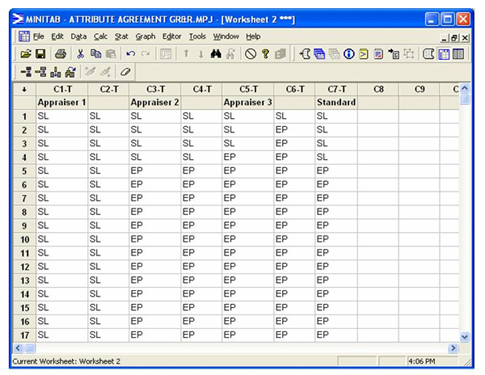
Task: Select the C1-T column header
Action: tap(62, 89)
